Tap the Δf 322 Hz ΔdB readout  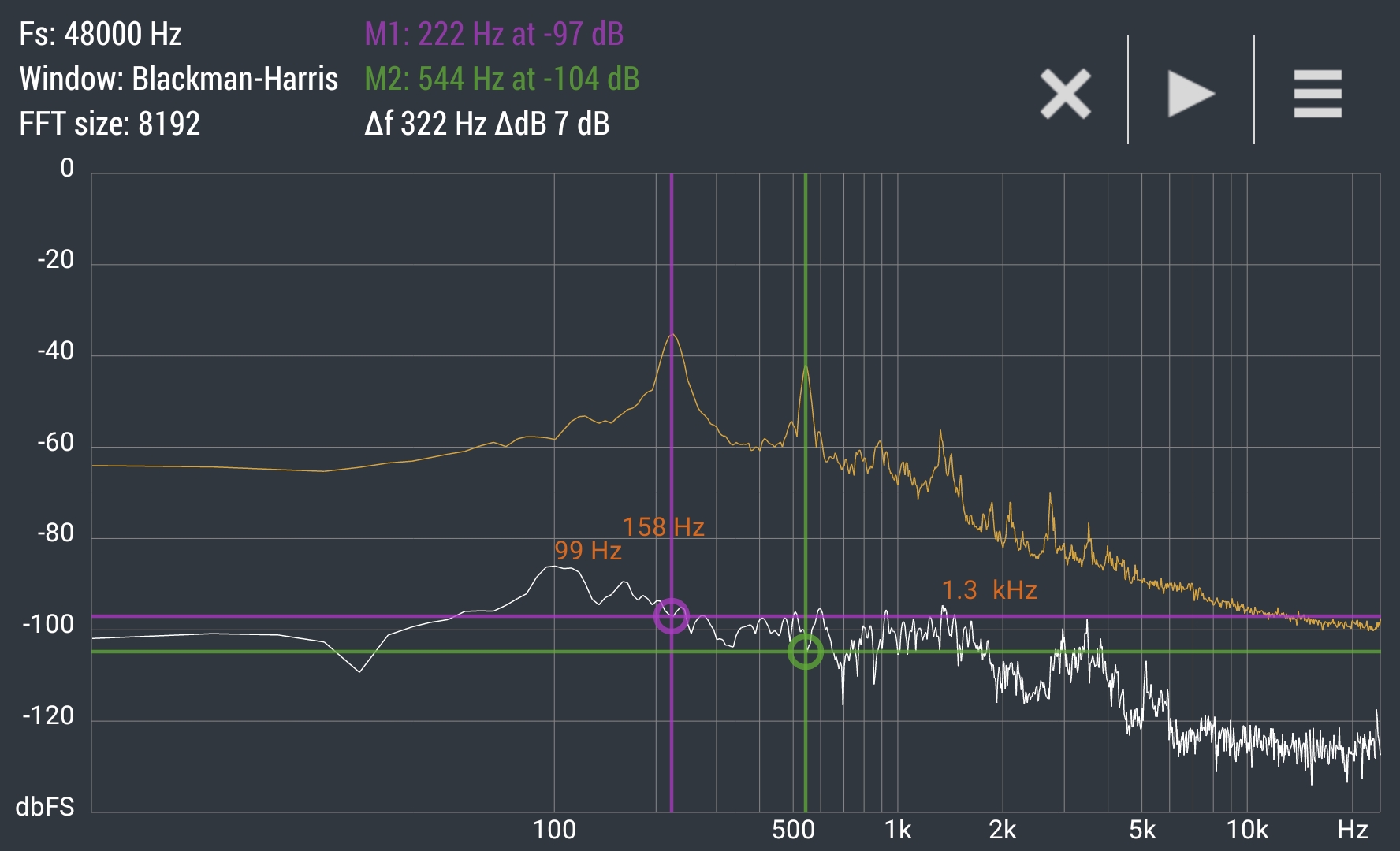[x=487, y=124]
